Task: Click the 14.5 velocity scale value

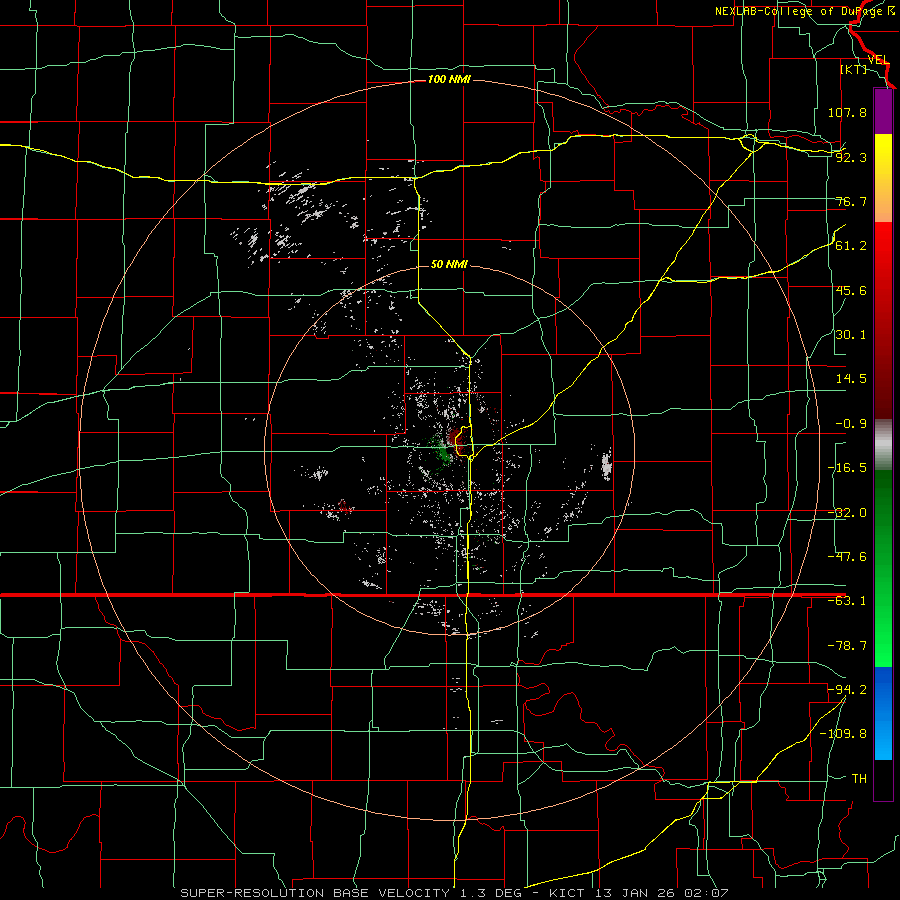Action: 851,379
